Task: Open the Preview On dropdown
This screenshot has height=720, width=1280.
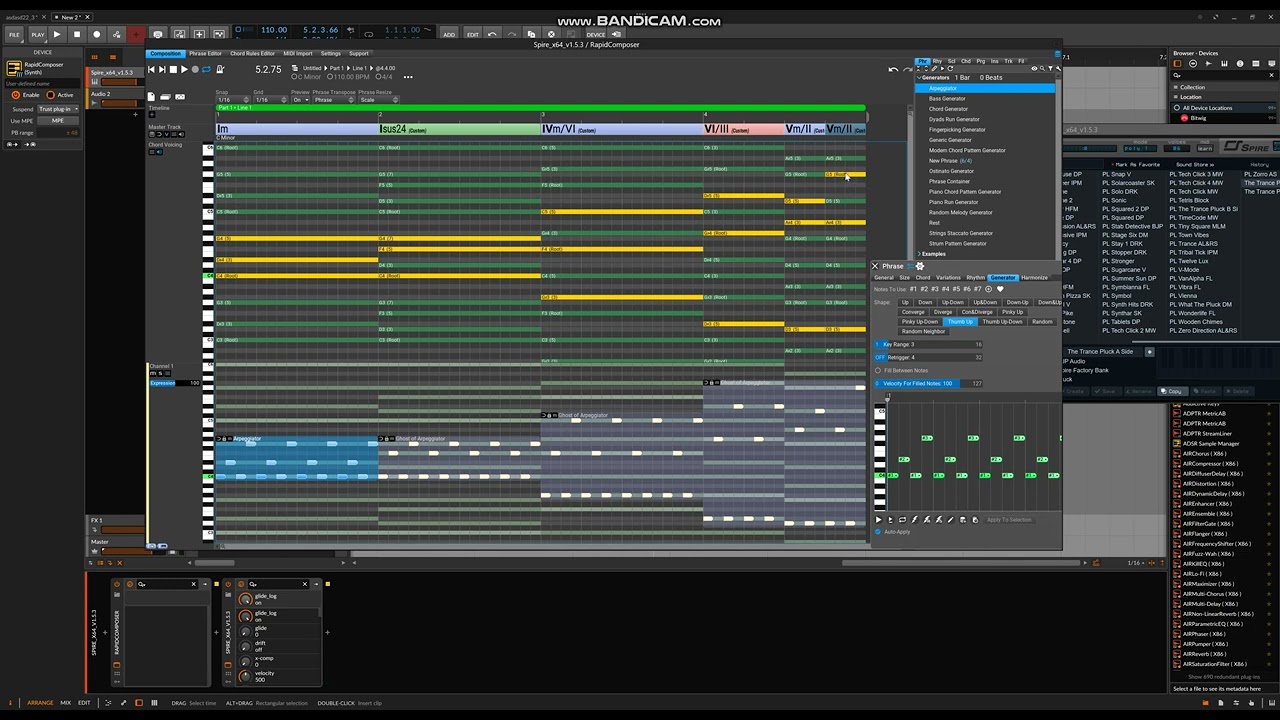Action: [x=300, y=100]
